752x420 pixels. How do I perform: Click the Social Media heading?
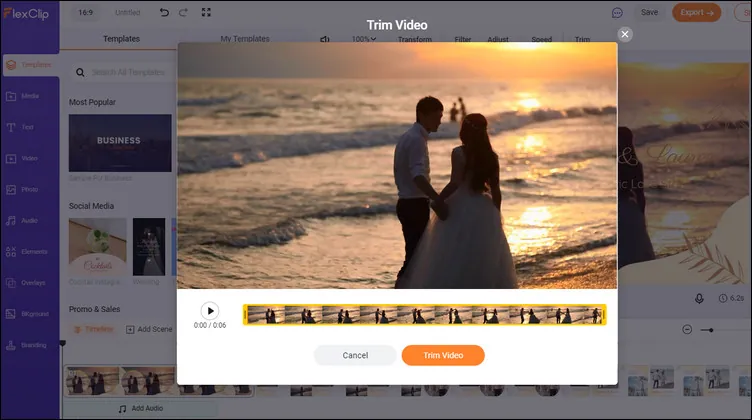click(91, 206)
